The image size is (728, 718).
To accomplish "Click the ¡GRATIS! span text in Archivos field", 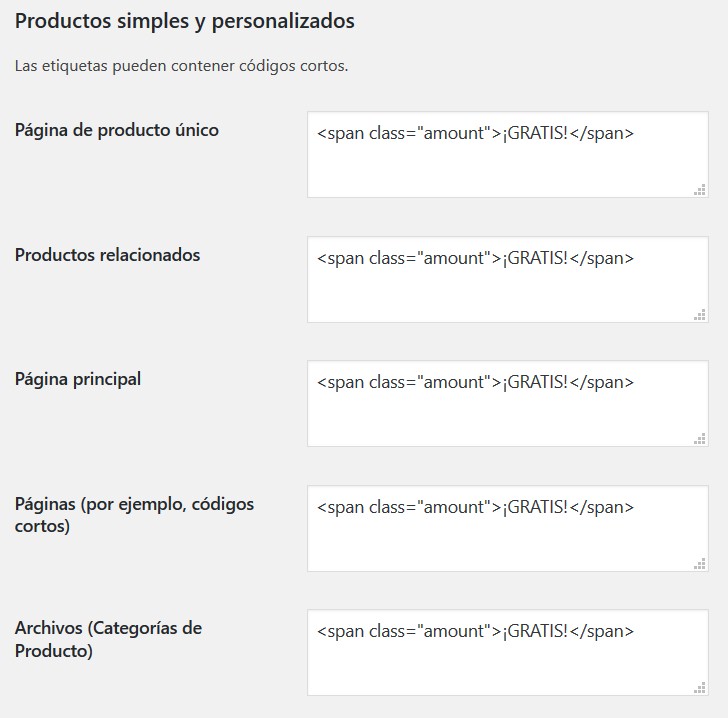I will coord(535,631).
